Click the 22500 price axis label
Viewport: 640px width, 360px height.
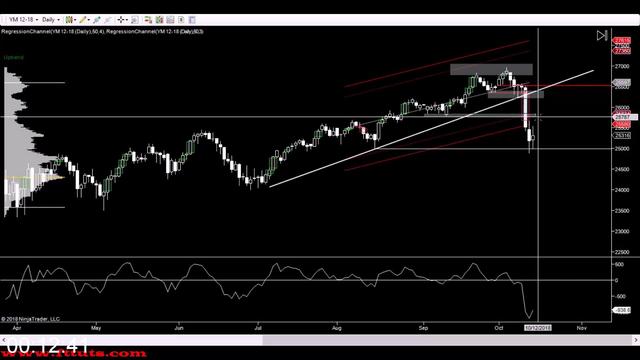tap(622, 252)
